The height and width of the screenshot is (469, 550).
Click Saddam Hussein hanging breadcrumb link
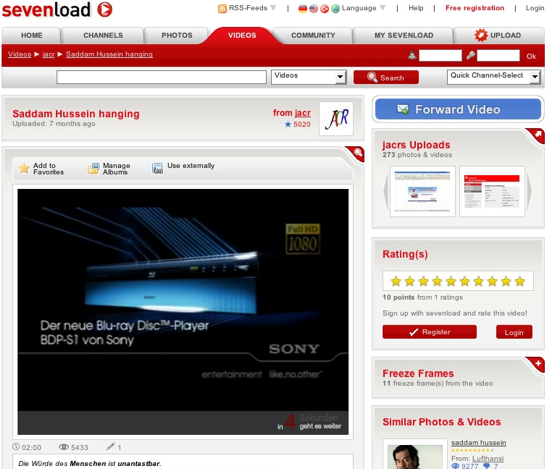pyautogui.click(x=109, y=54)
